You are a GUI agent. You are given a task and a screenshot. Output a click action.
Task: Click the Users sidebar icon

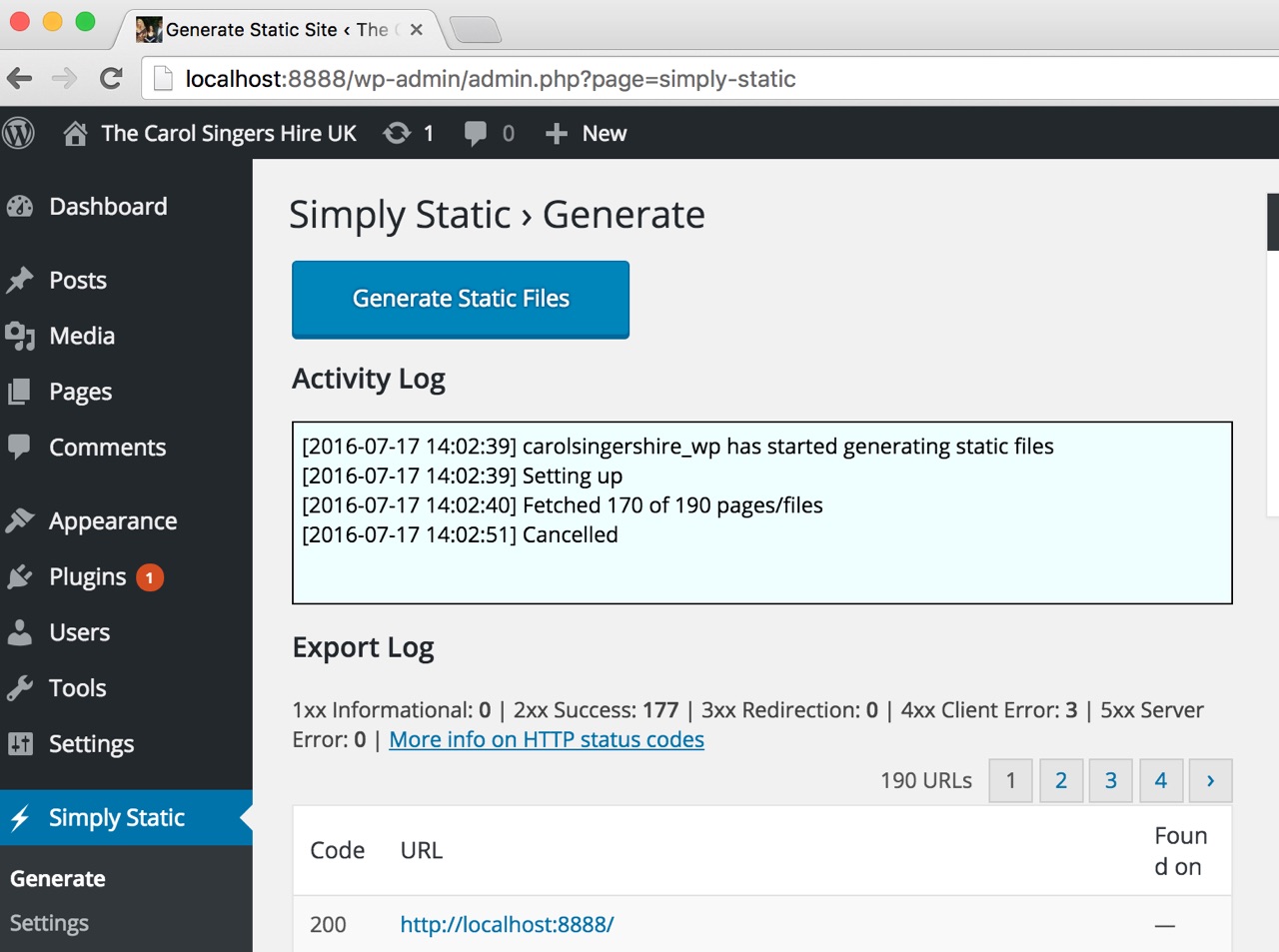pyautogui.click(x=21, y=631)
